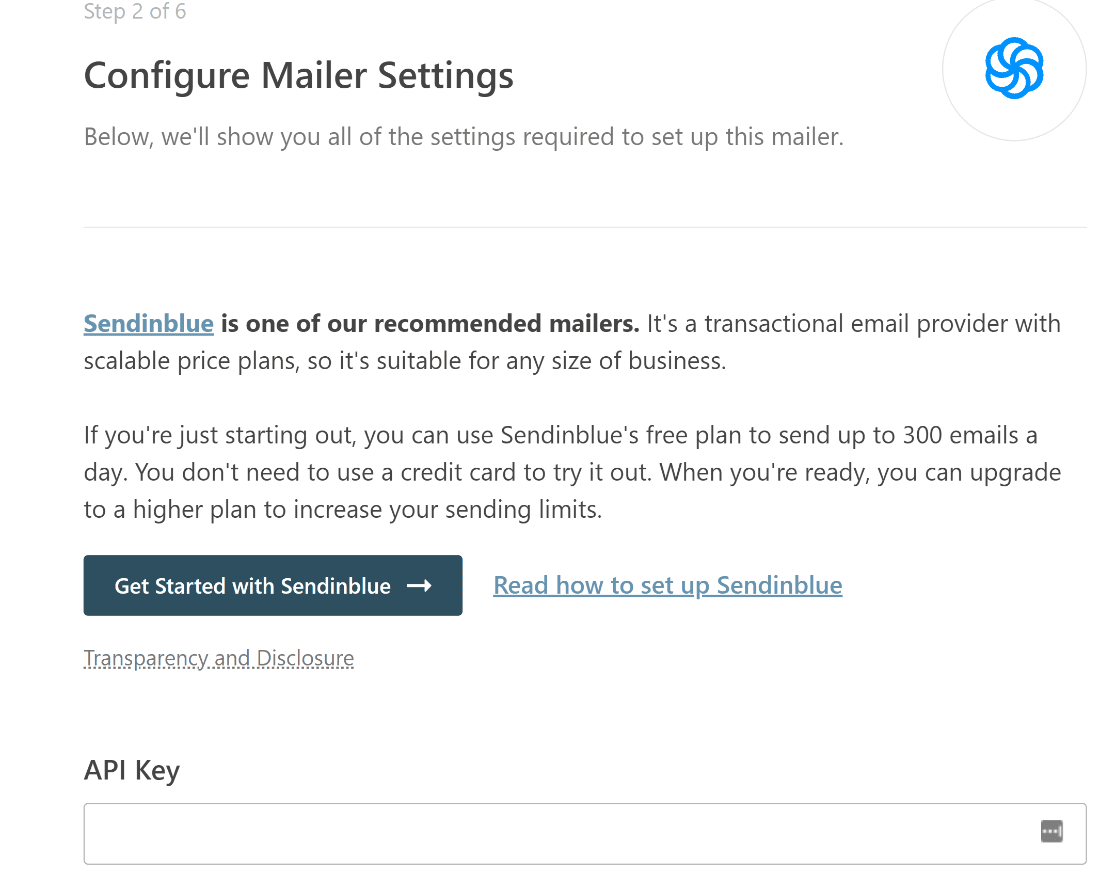Click bold text 'is one of our recommended mailers'
The image size is (1116, 890).
430,323
